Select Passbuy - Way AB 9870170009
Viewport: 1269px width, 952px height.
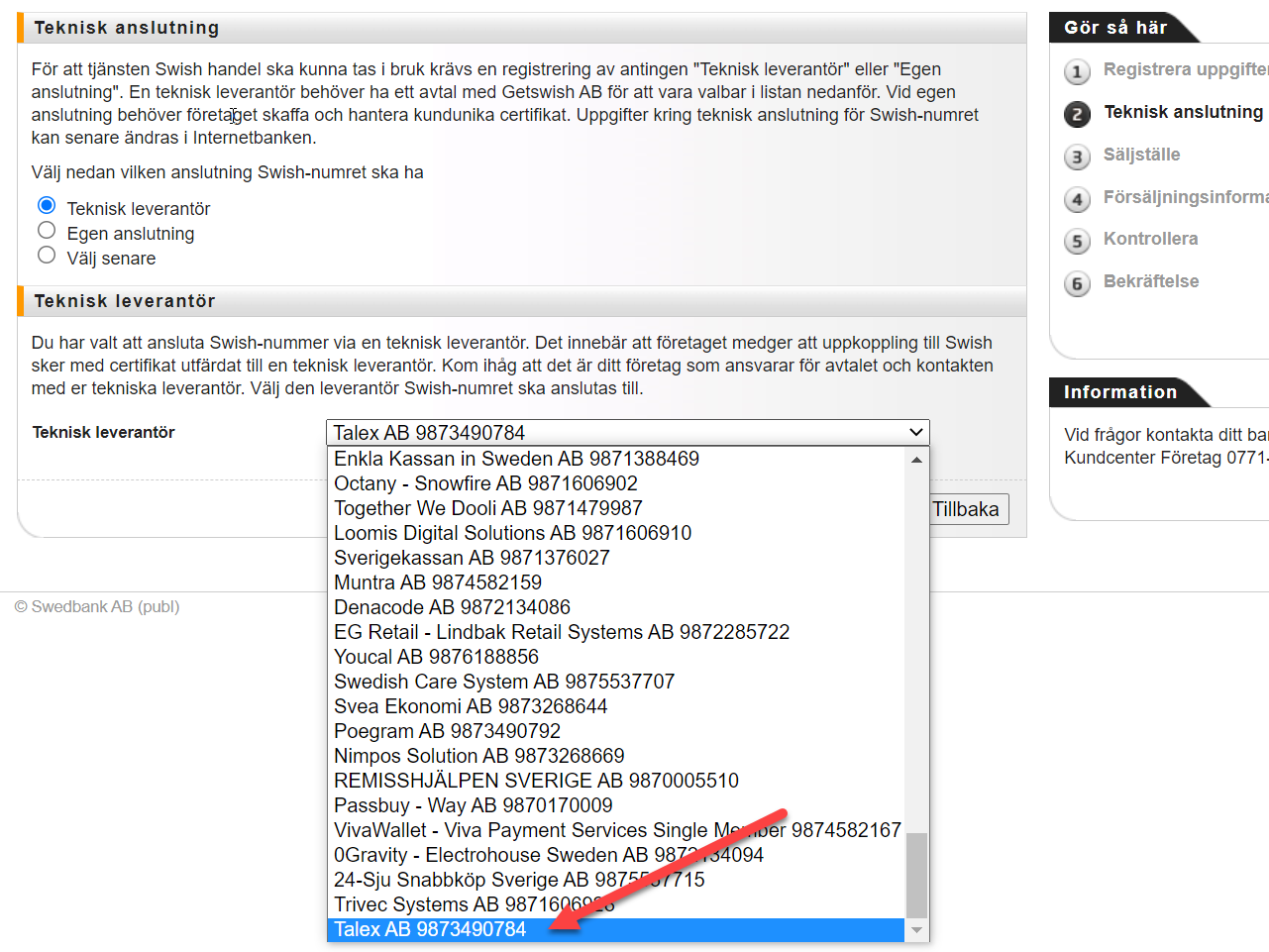[615, 805]
